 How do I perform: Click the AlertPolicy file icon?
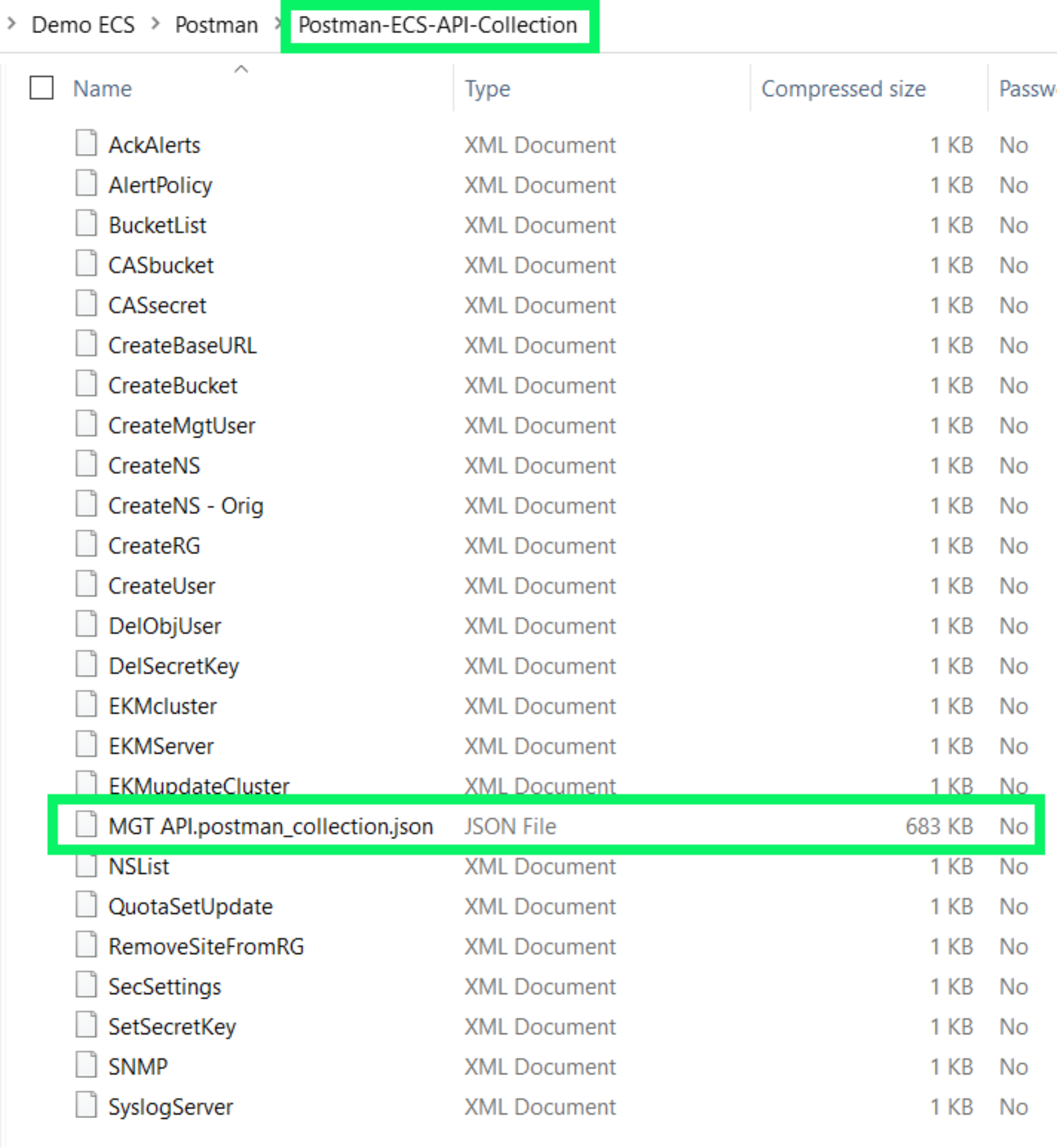[x=86, y=183]
